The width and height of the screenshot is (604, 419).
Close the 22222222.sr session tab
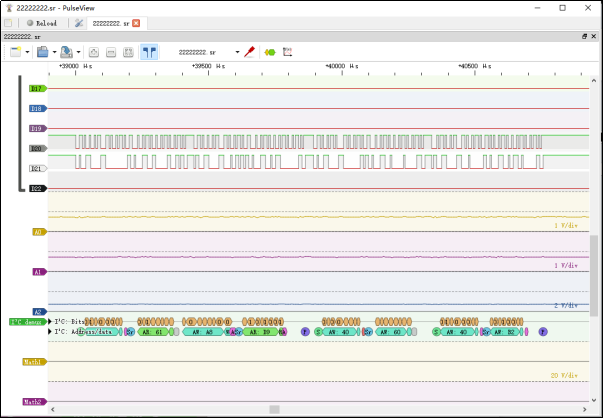[136, 22]
